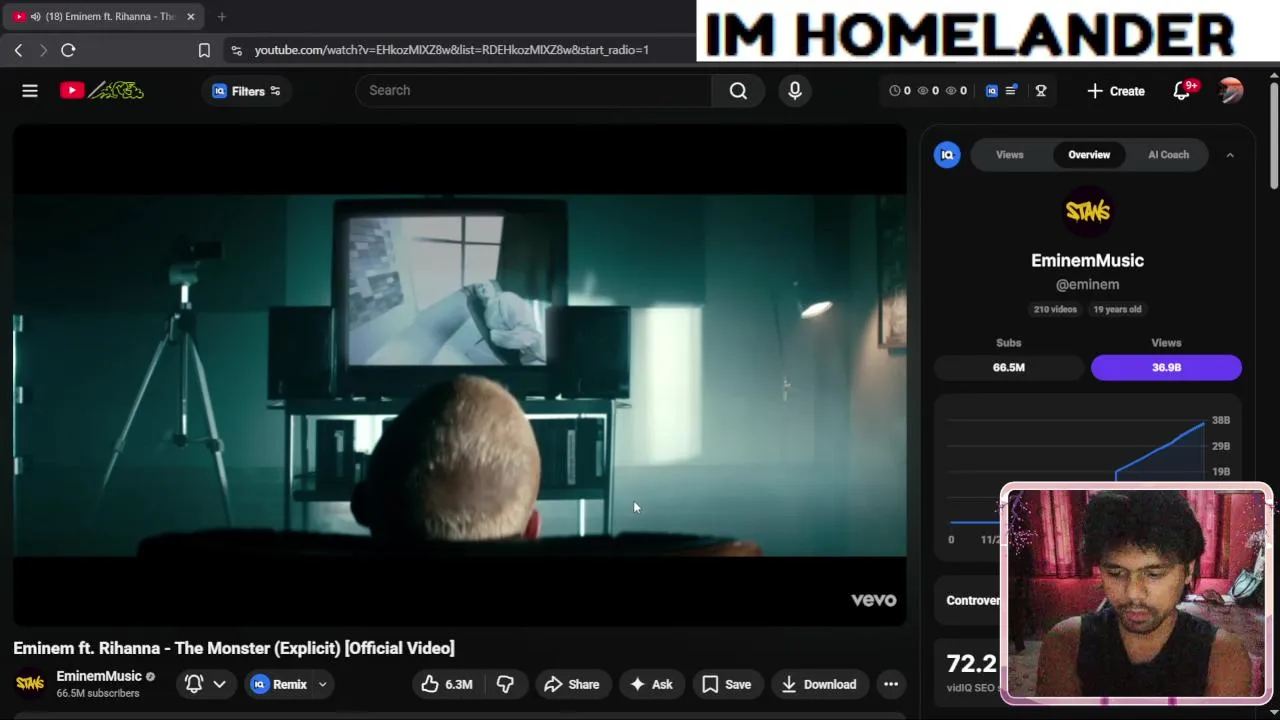Reload the page
1280x720 pixels.
68,50
